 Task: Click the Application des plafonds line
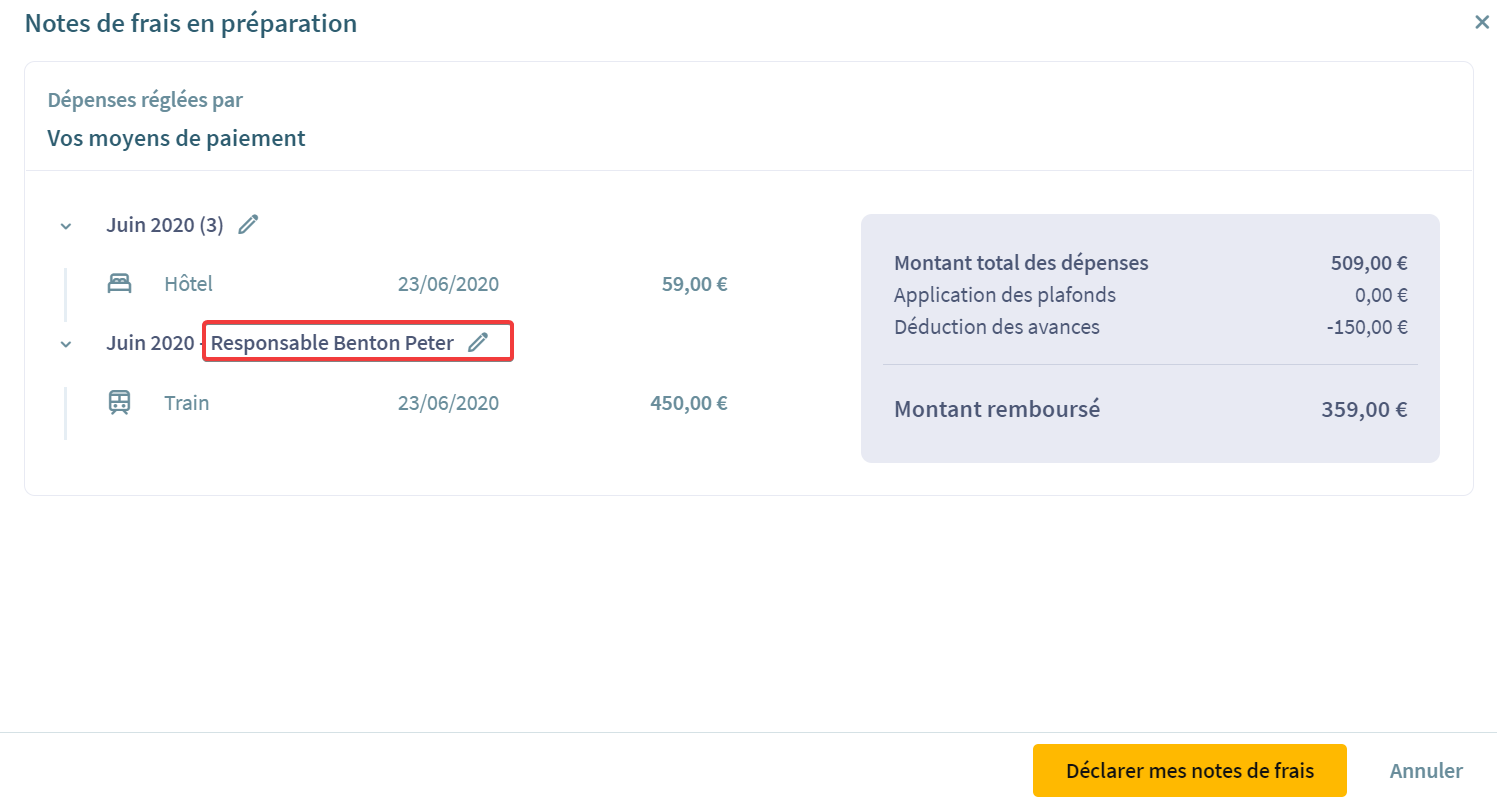coord(1151,295)
